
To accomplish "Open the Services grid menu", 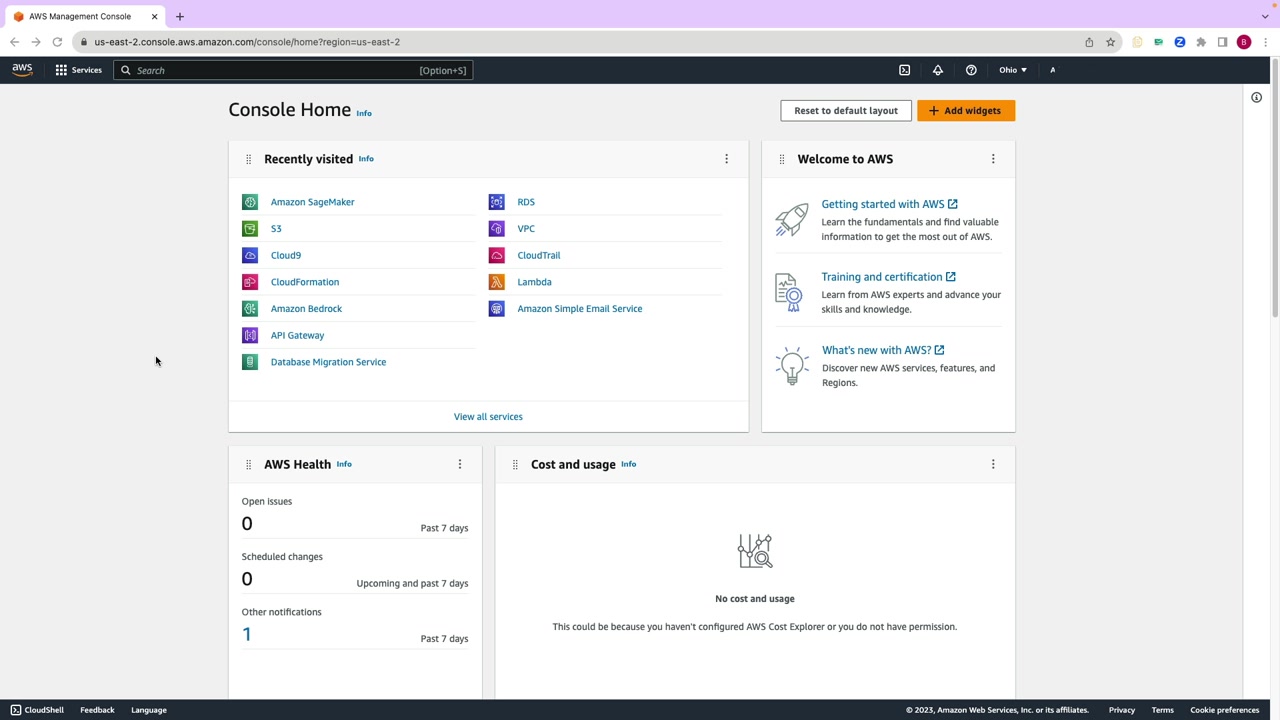I will click(x=79, y=70).
